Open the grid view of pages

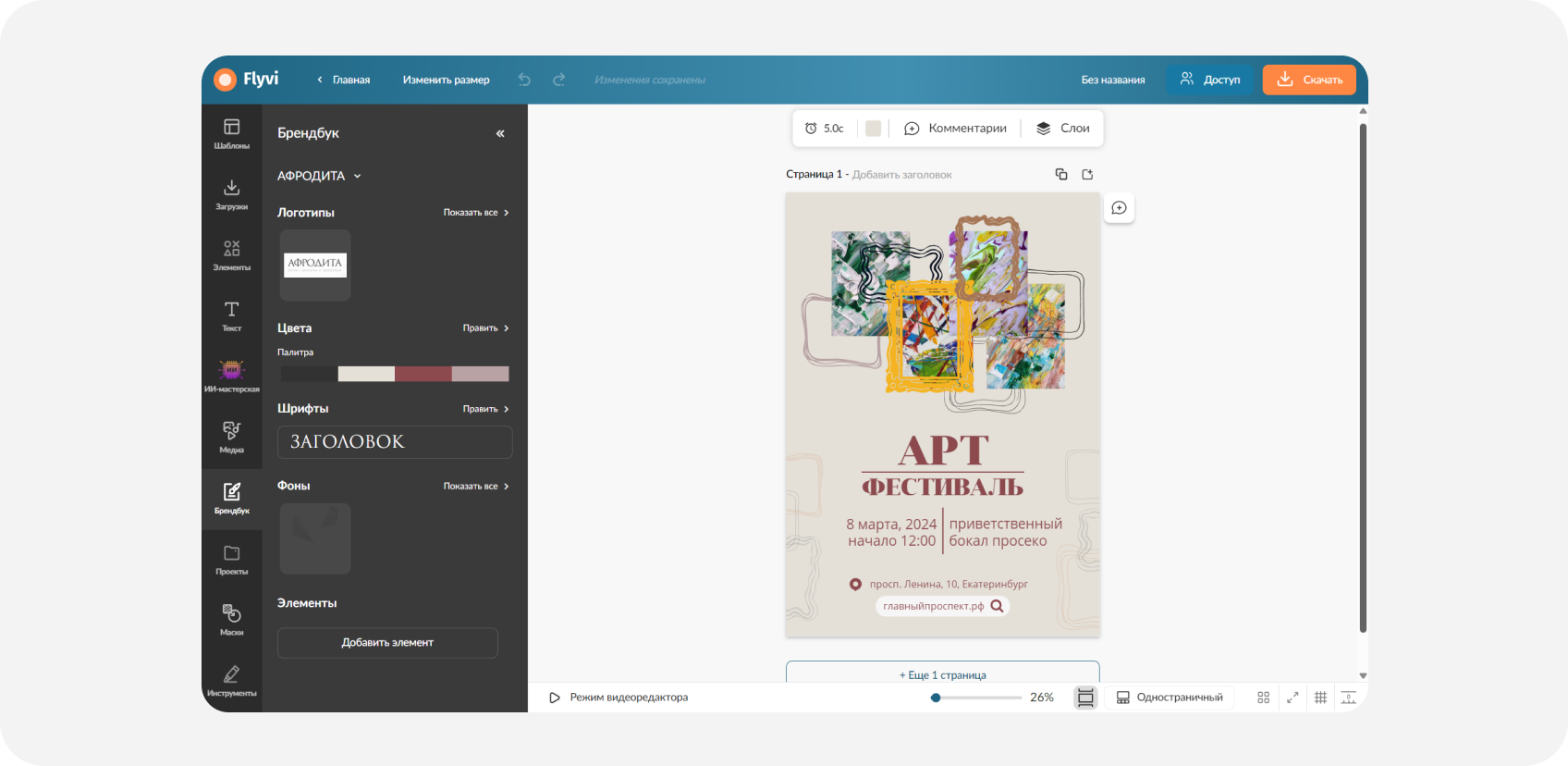click(x=1263, y=698)
